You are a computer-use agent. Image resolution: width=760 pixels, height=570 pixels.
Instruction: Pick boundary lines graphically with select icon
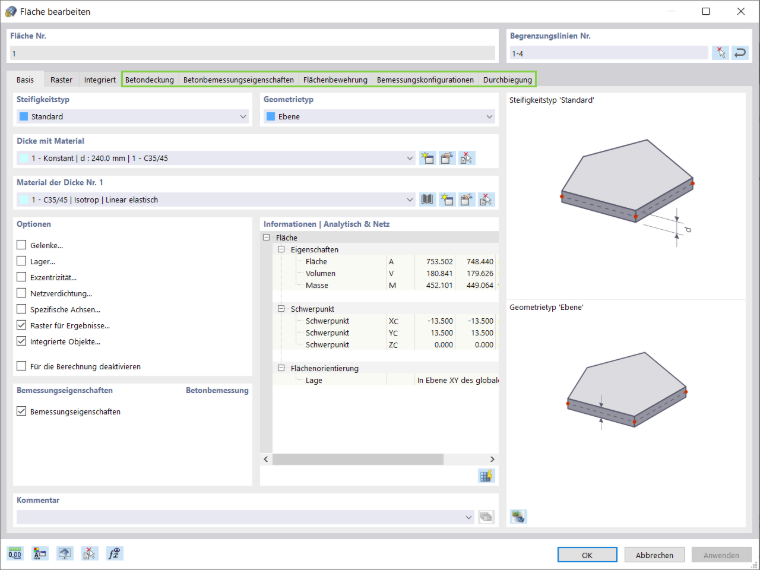pos(721,53)
